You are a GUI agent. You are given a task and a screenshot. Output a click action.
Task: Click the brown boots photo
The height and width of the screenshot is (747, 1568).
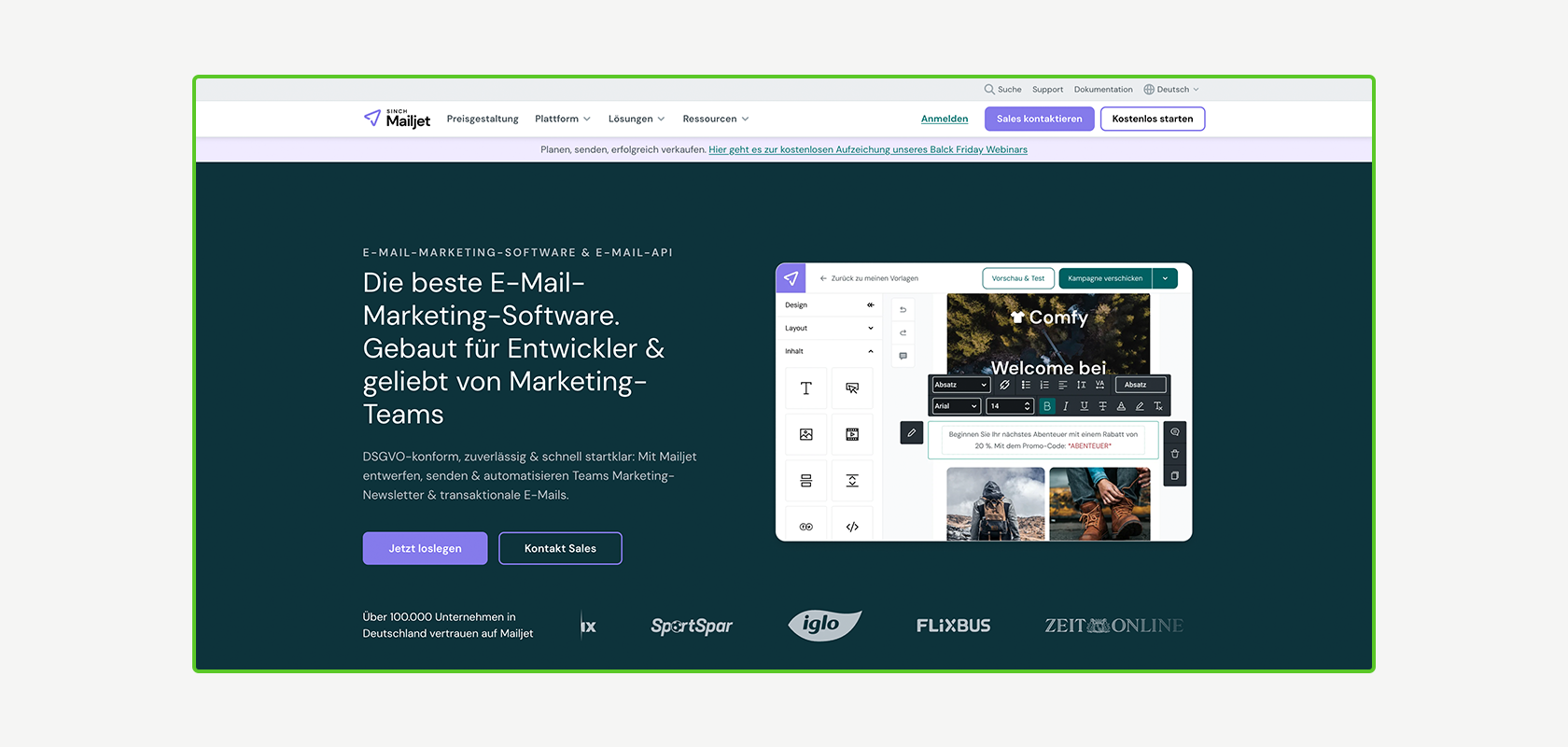click(1099, 504)
